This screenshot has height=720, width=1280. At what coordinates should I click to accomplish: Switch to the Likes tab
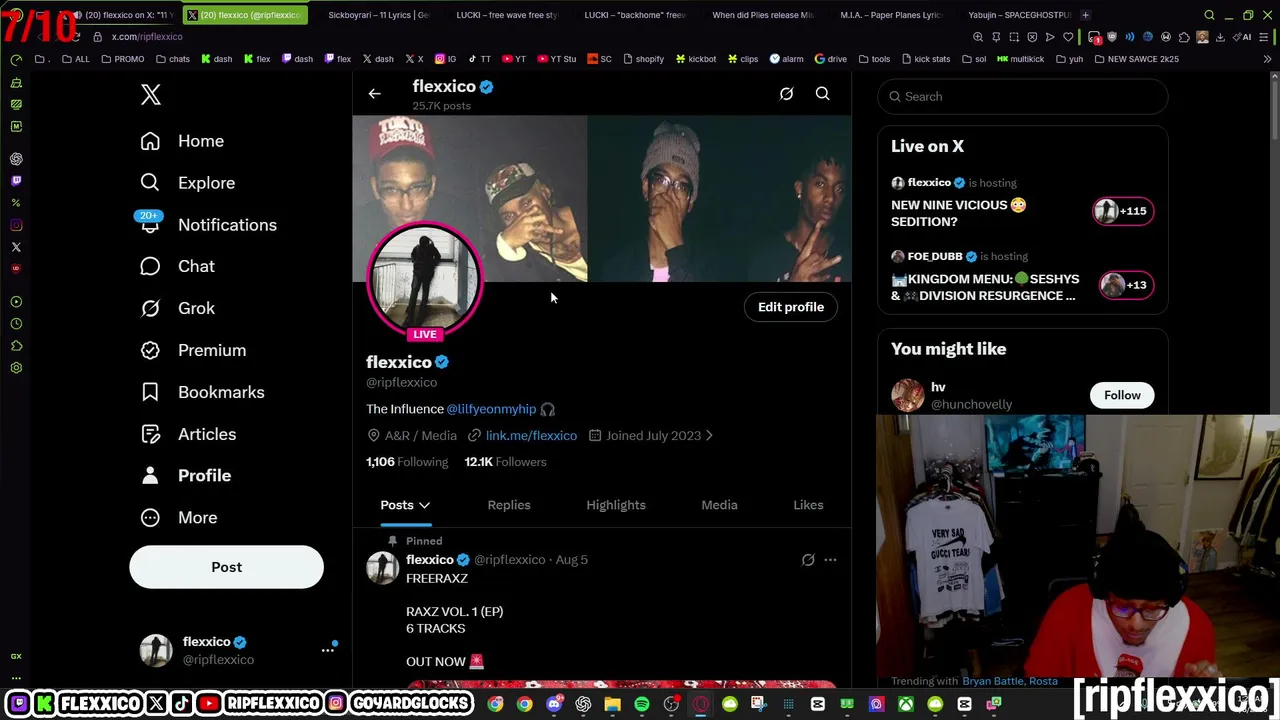coord(808,505)
